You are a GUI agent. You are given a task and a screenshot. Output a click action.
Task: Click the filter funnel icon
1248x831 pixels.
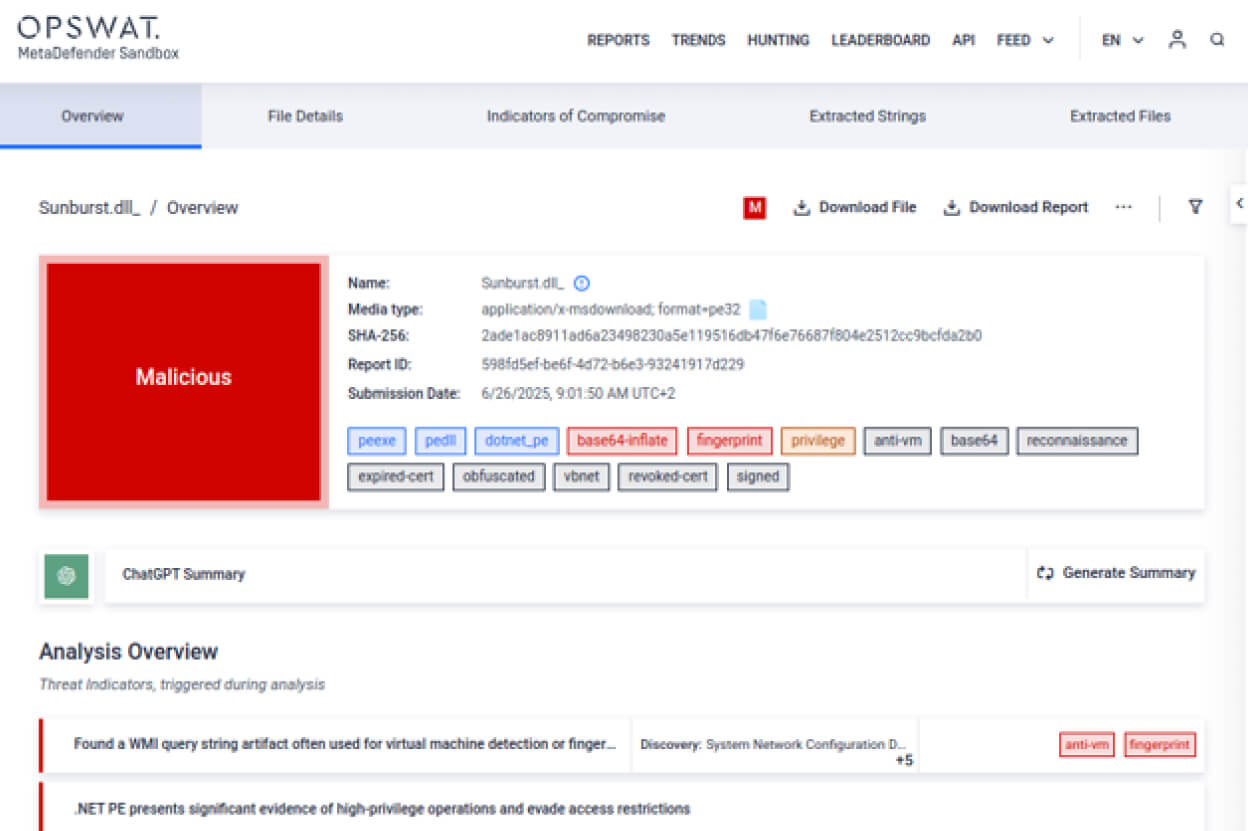1195,207
